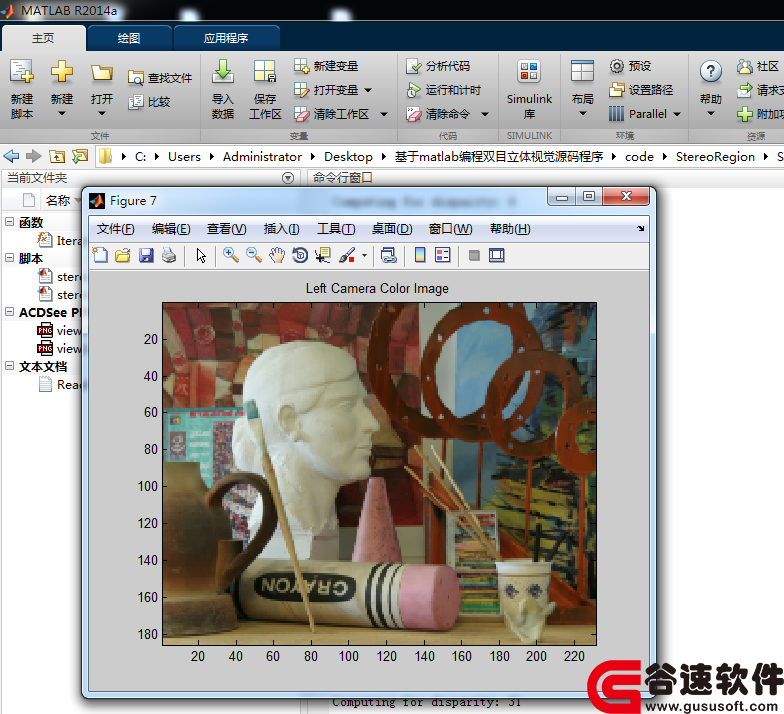
Task: Click Desktop in the path bar
Action: 348,156
